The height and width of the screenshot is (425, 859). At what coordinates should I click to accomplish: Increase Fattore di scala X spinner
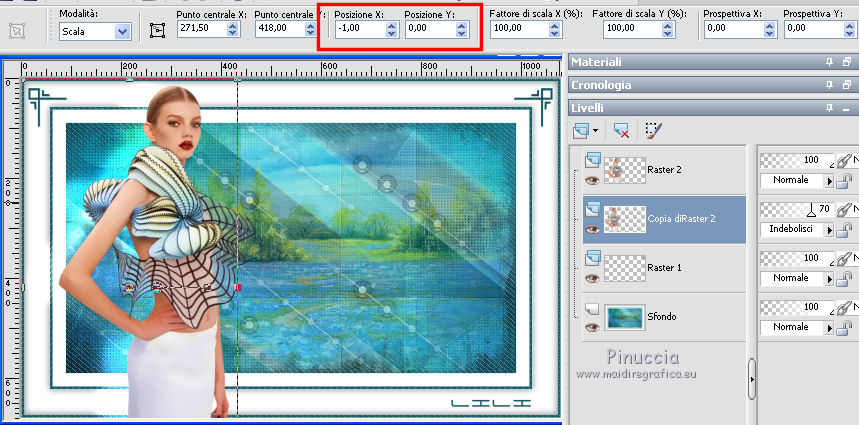pyautogui.click(x=555, y=25)
